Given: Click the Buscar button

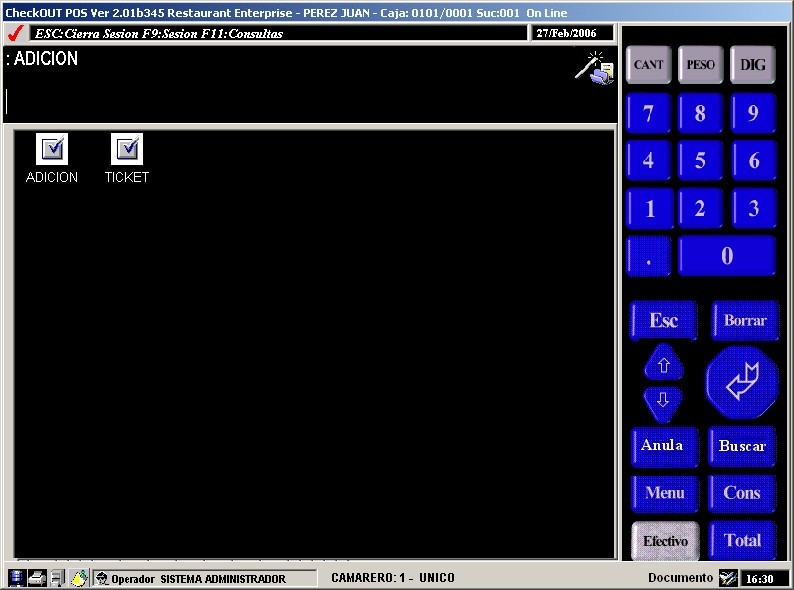Looking at the screenshot, I should 742,446.
